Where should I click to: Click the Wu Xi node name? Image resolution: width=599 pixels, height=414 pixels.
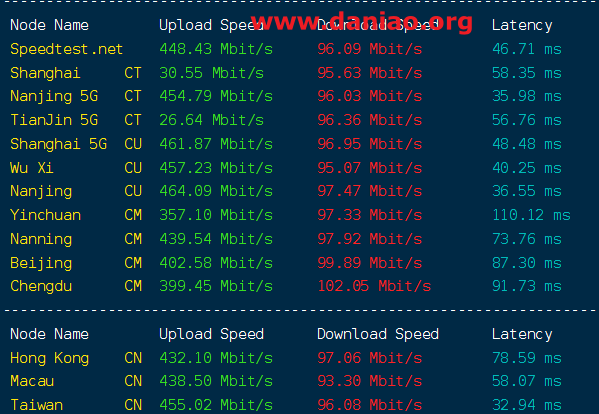[x=32, y=168]
